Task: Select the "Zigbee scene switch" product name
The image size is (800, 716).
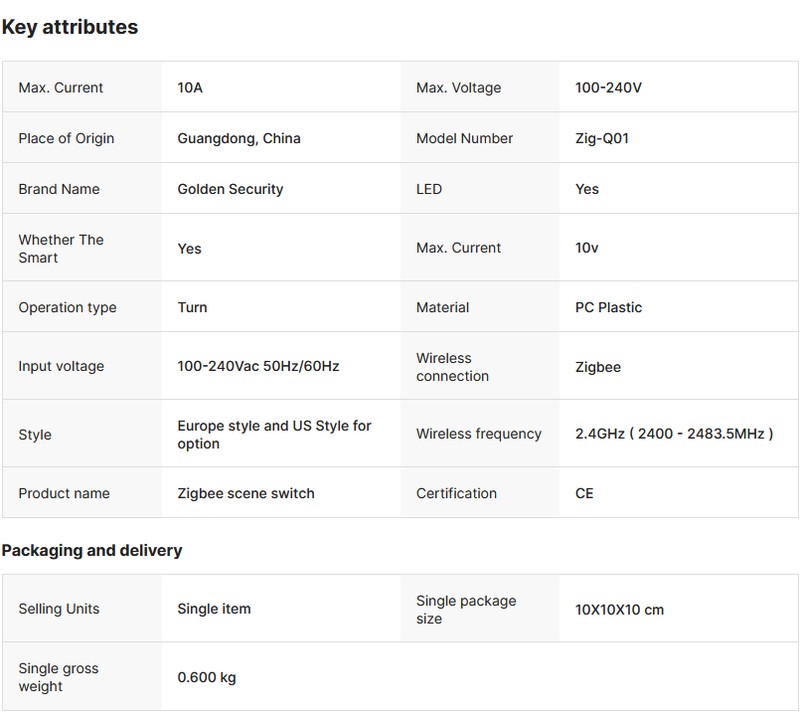Action: pos(245,493)
